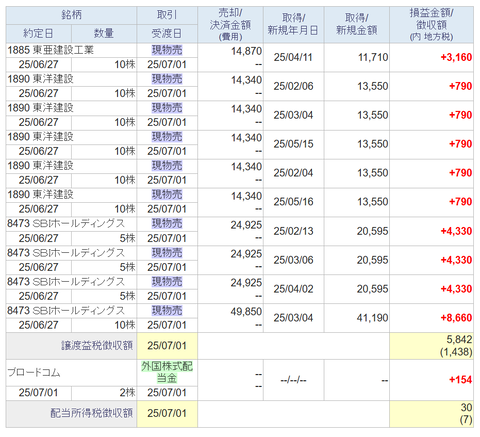Click the 損益金額/徴収額 header
Viewport: 480px width, 437px height.
[x=431, y=25]
